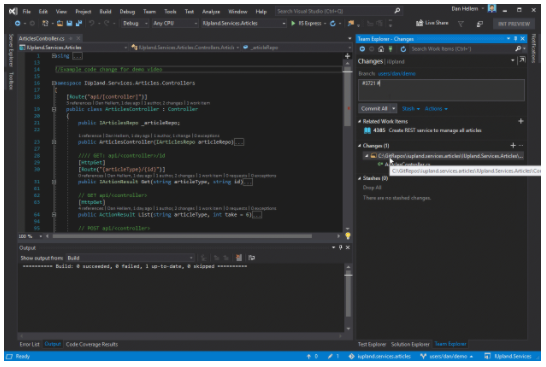546x367 pixels.
Task: Click the green Manage Connections plug icon
Action: pyautogui.click(x=391, y=49)
